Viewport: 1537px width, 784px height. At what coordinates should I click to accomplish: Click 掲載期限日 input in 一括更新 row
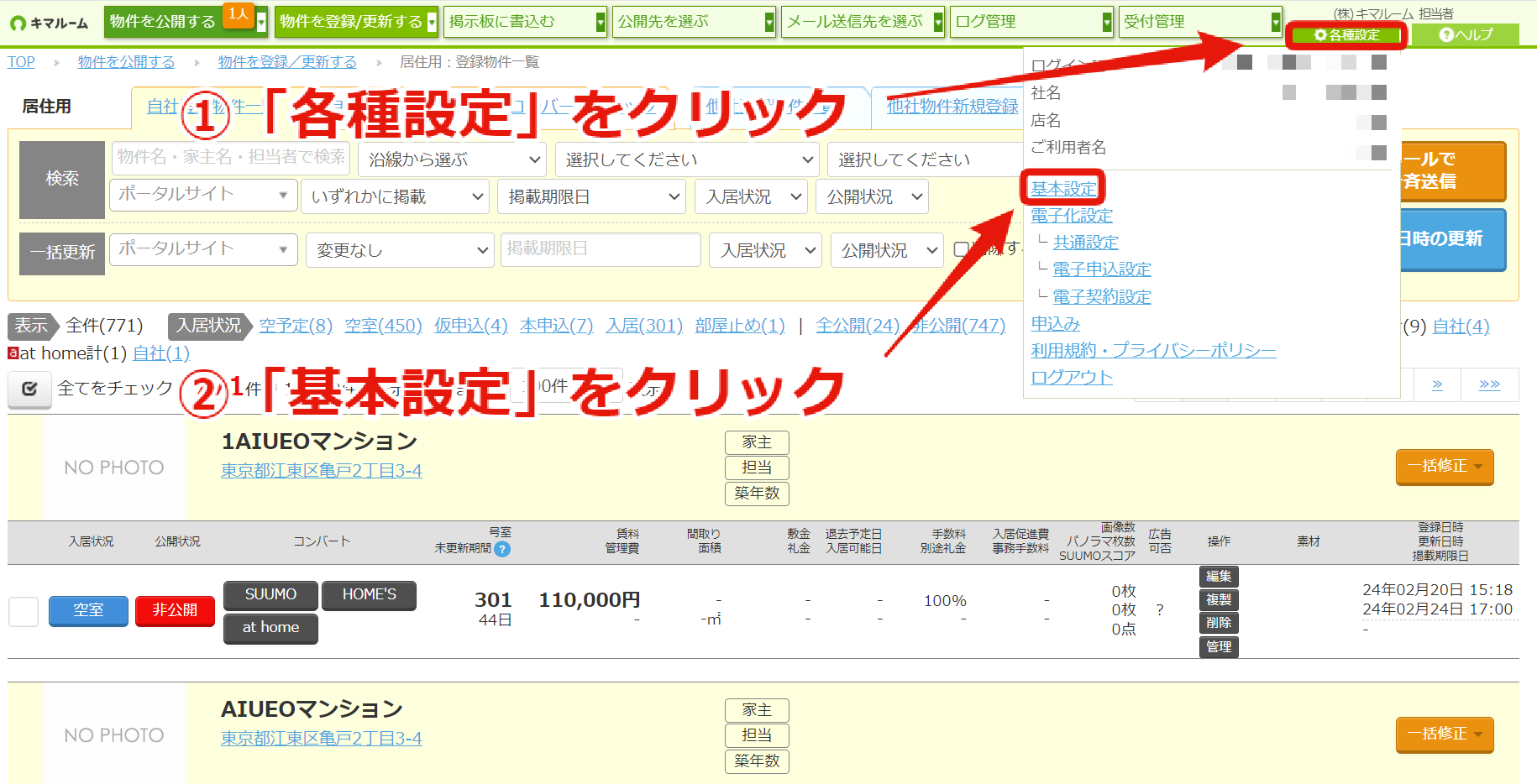click(x=601, y=249)
